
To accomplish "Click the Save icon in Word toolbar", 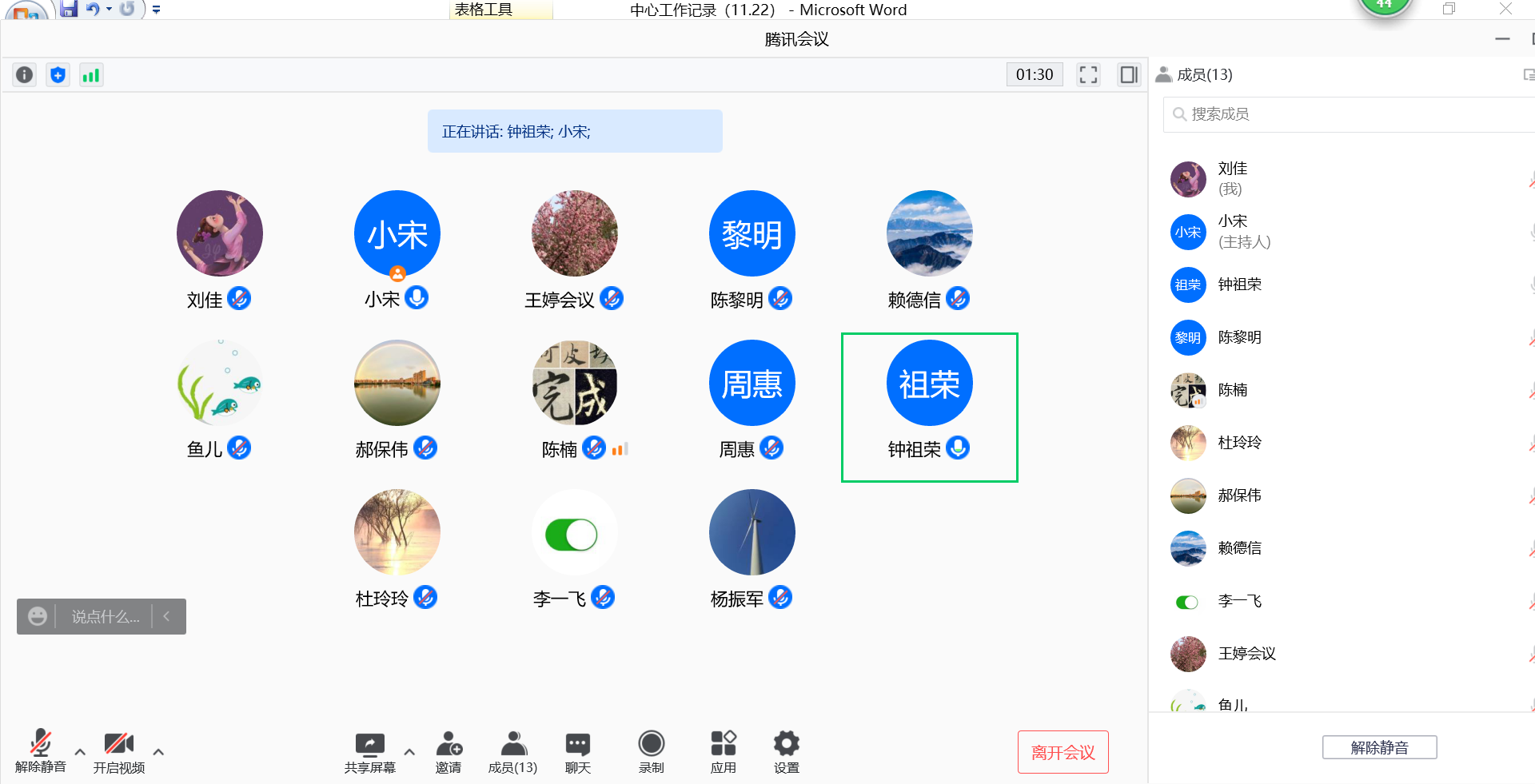I will click(69, 9).
